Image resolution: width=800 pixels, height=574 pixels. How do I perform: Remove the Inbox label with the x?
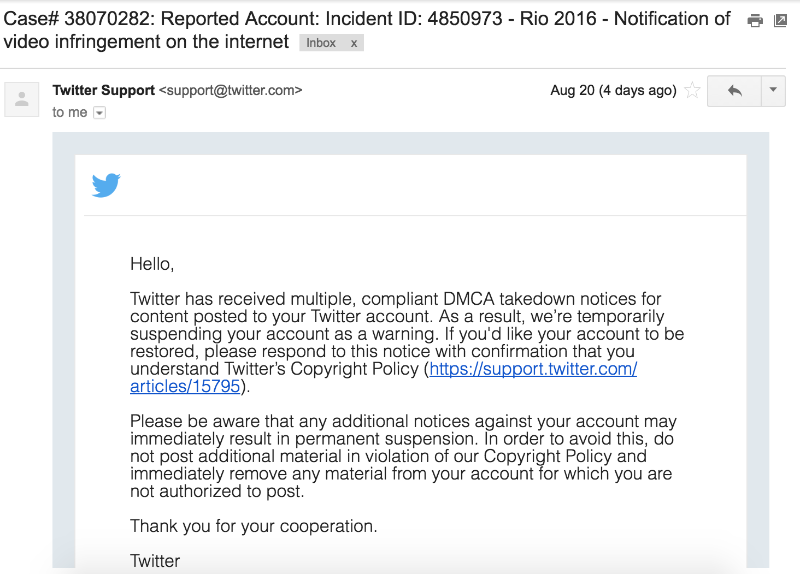(x=353, y=43)
